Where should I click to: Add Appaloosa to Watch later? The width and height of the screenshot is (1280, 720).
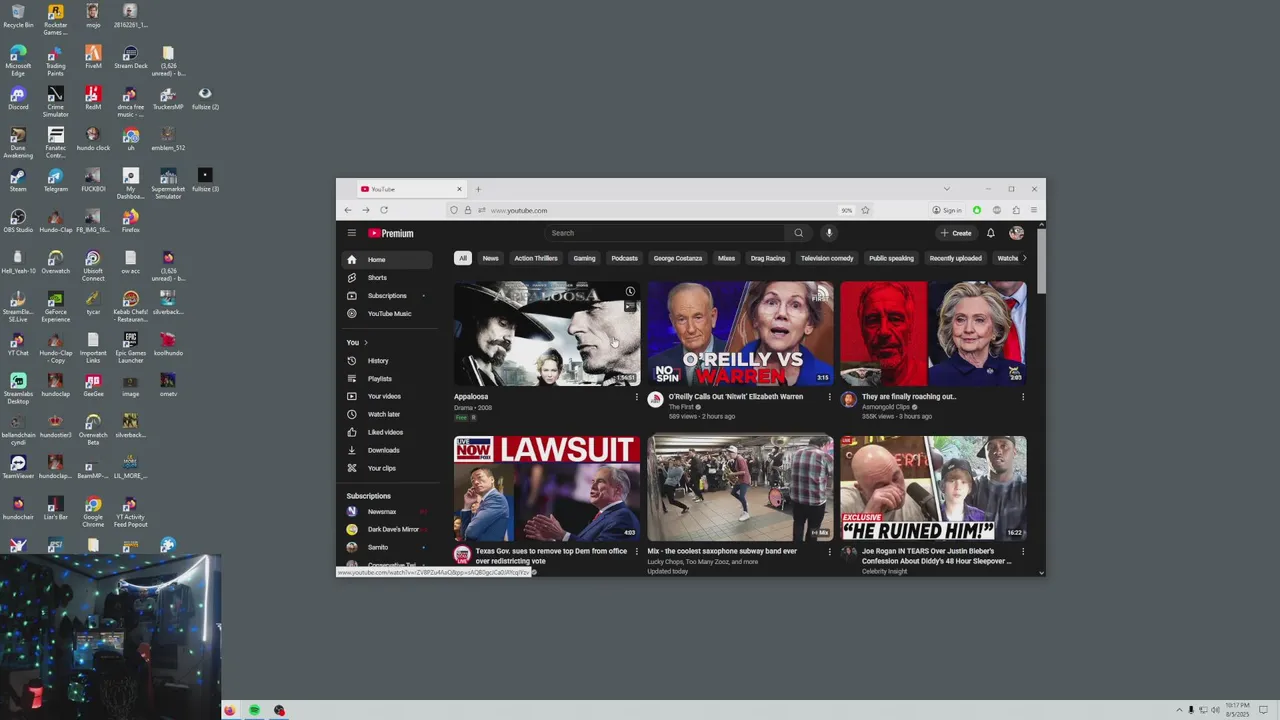pyautogui.click(x=630, y=292)
